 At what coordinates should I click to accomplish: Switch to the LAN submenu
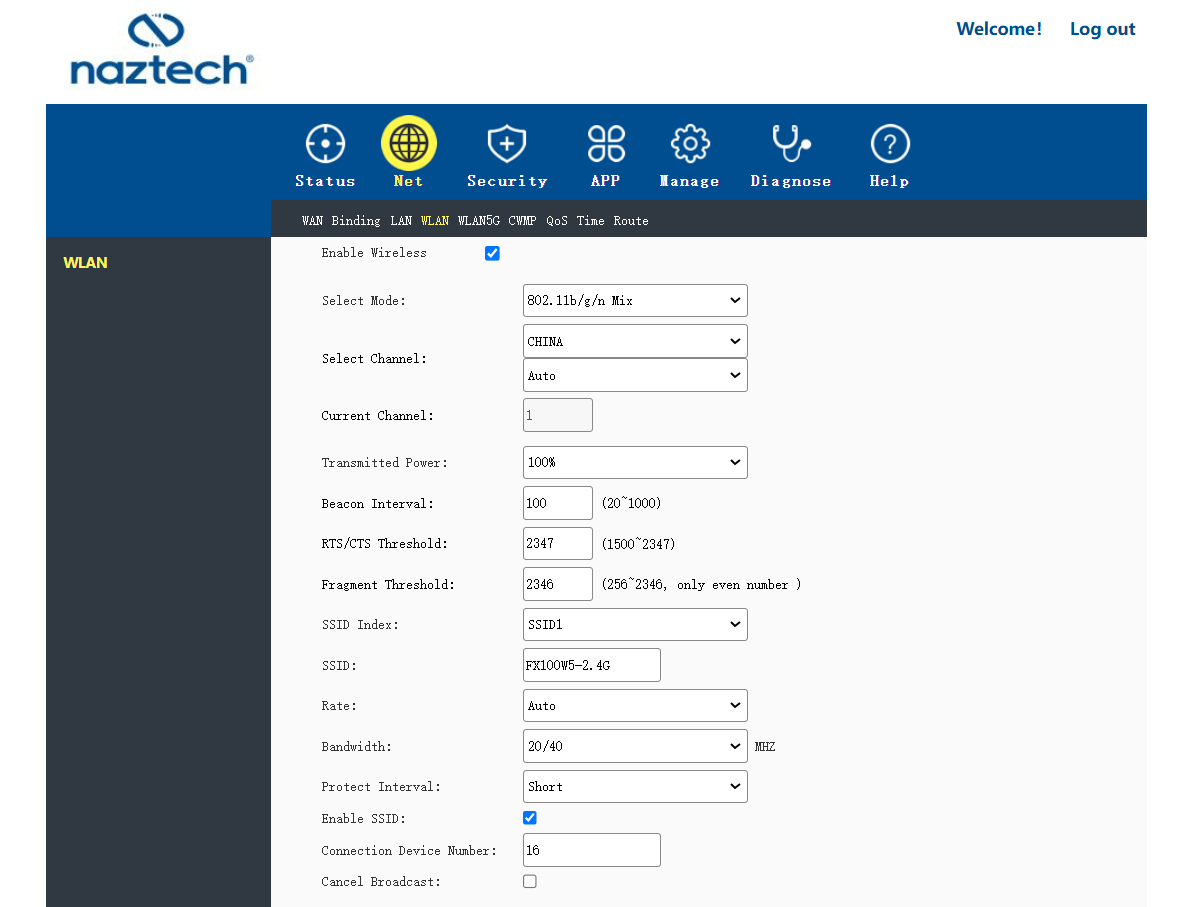click(x=401, y=221)
